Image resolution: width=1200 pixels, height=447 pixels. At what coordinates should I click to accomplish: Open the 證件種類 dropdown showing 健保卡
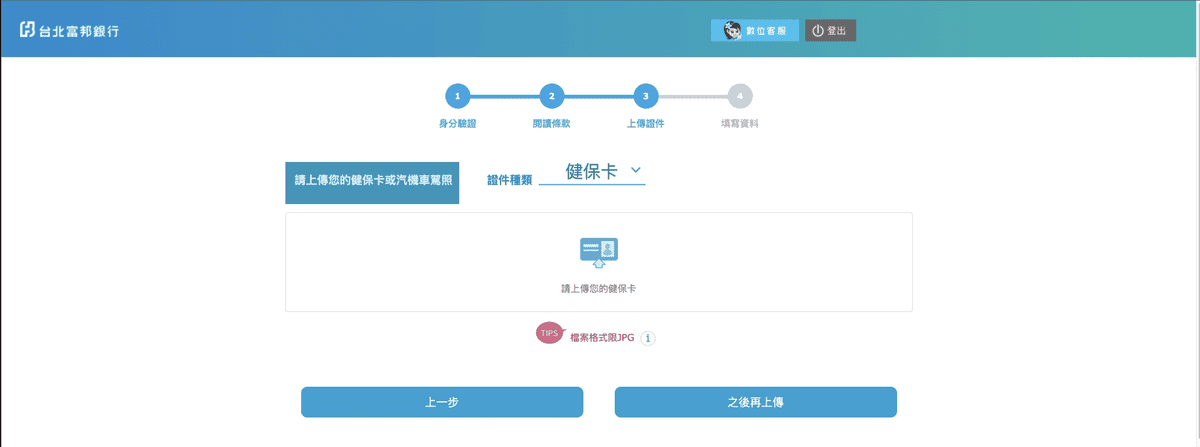tap(592, 172)
